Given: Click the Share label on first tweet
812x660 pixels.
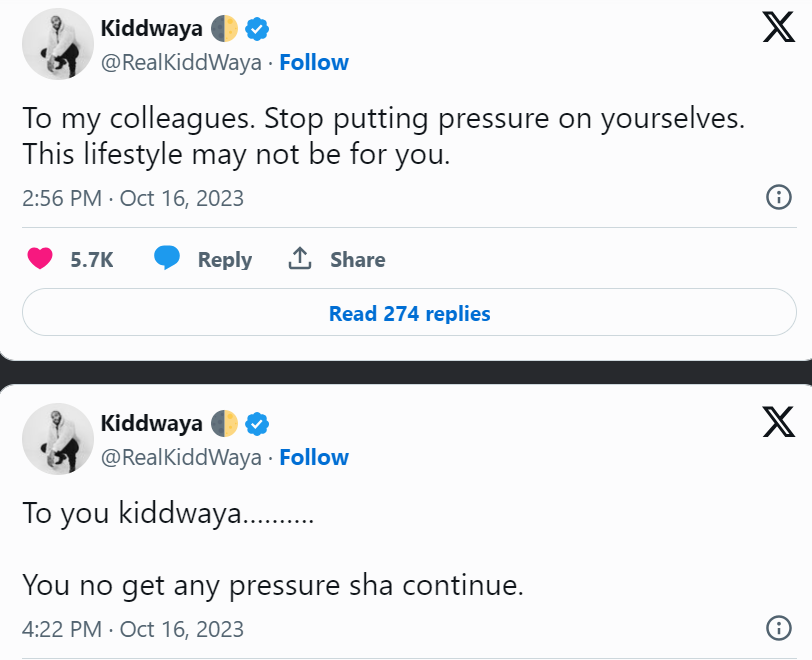Looking at the screenshot, I should 357,260.
